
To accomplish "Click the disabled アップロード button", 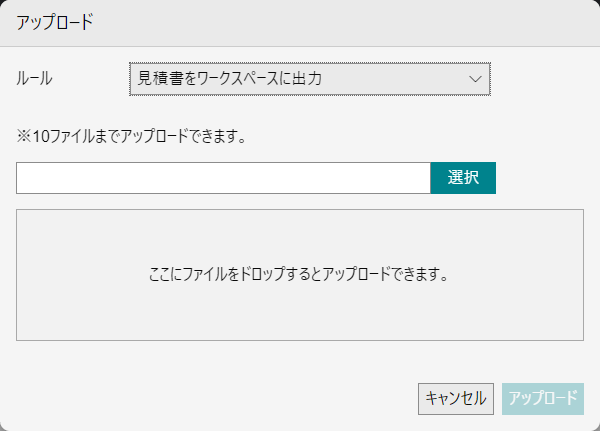I will (x=543, y=399).
